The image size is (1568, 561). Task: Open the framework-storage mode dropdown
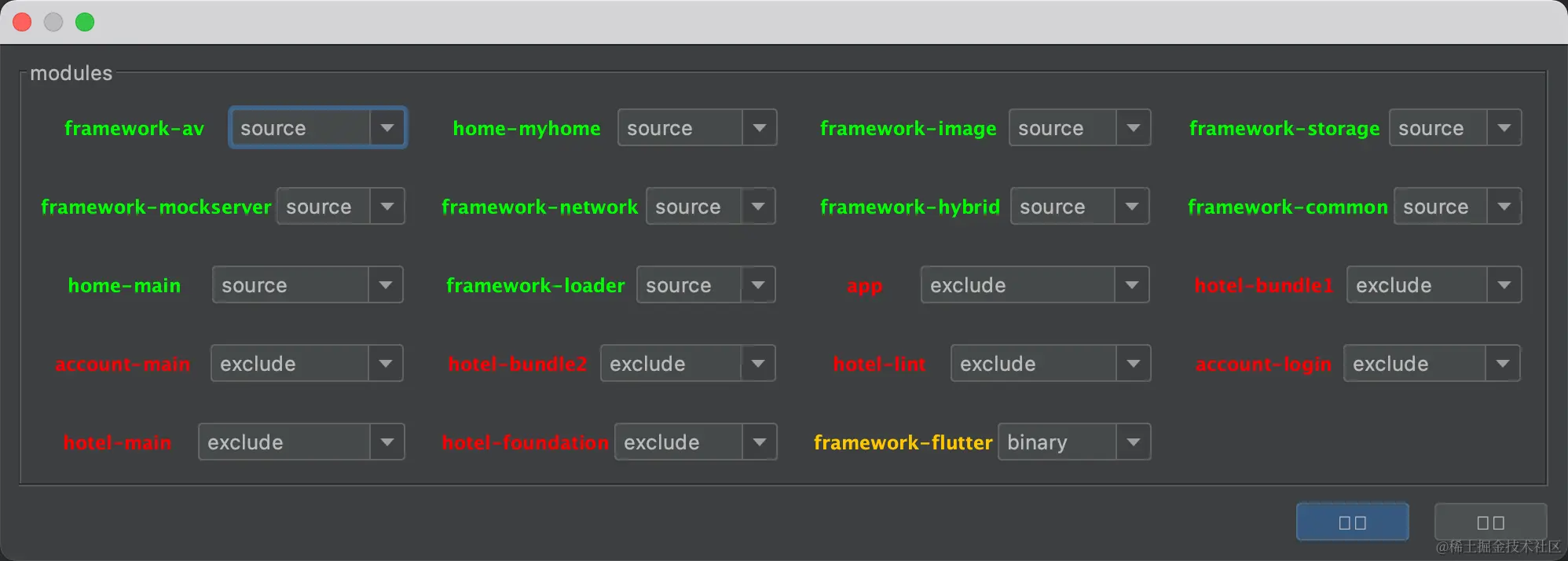[1455, 127]
